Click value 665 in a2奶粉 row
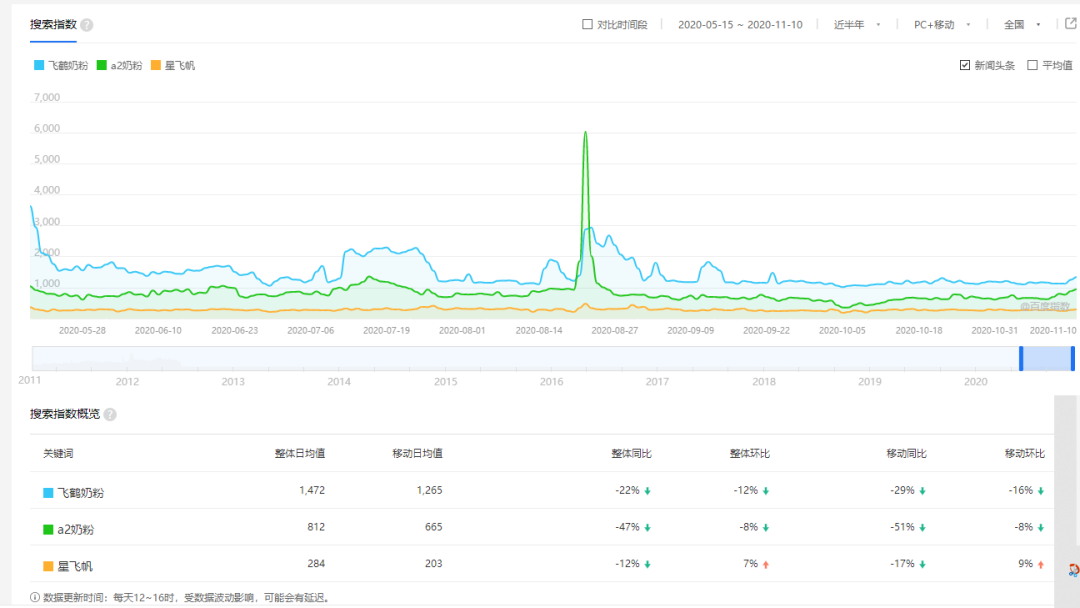 [434, 527]
